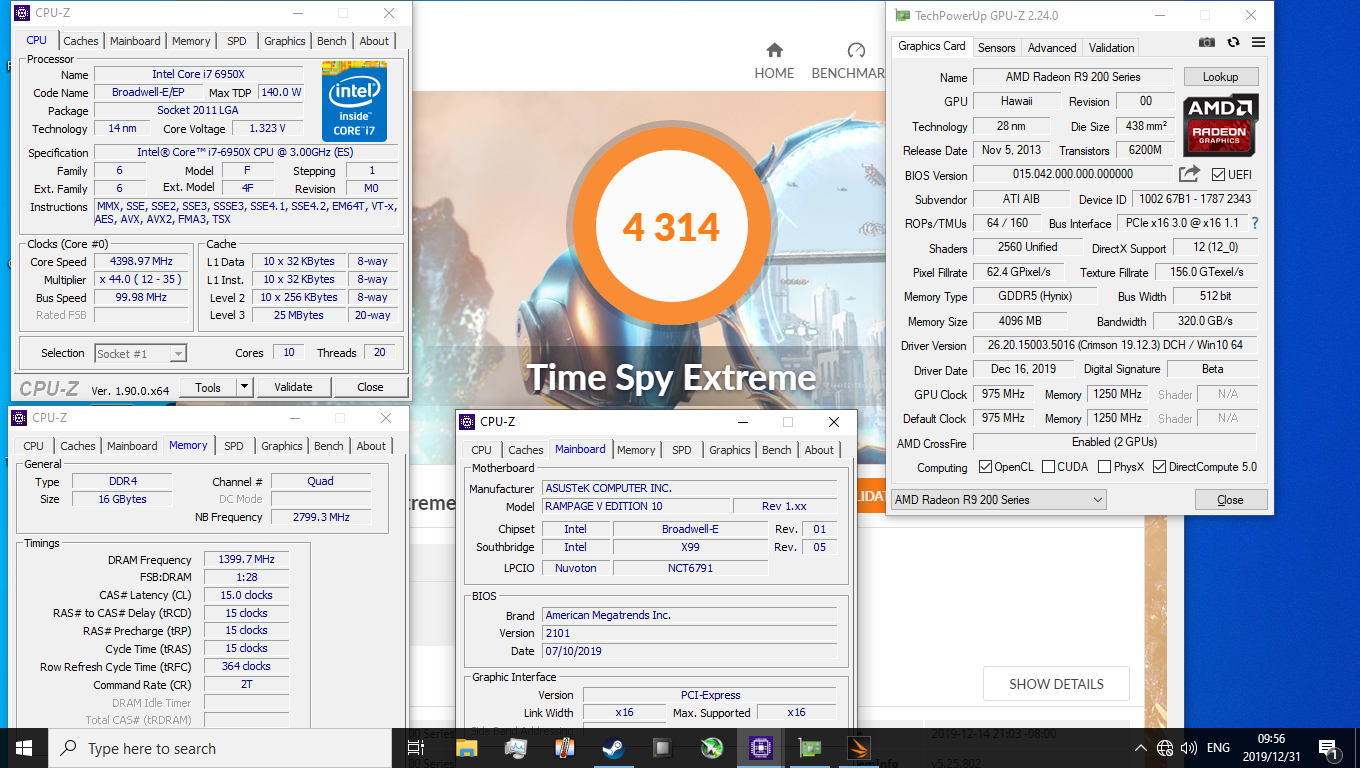Click the Validate button in CPU-Z
This screenshot has width=1360, height=768.
293,387
